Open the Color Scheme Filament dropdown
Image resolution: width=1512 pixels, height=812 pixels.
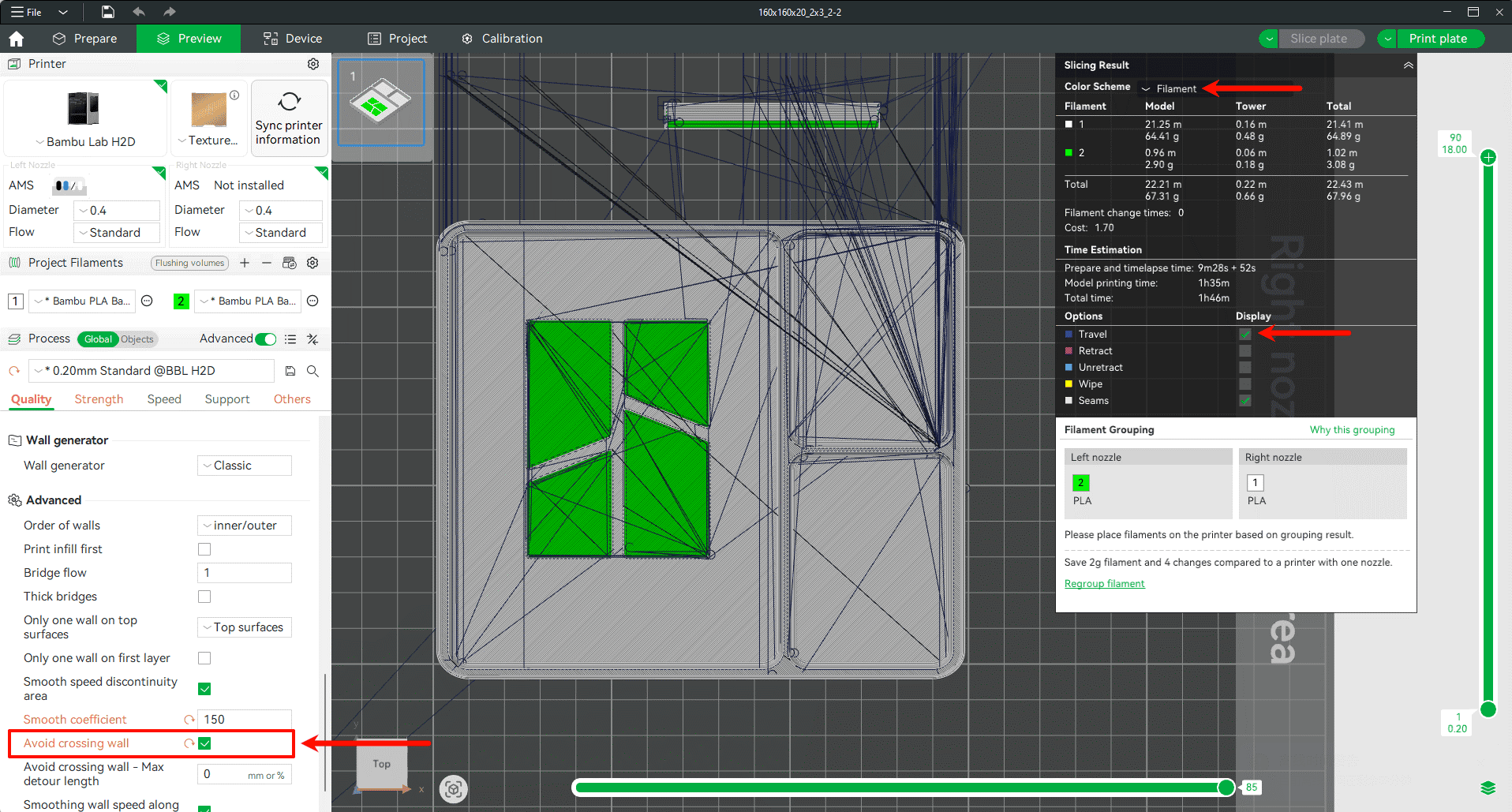point(1169,89)
